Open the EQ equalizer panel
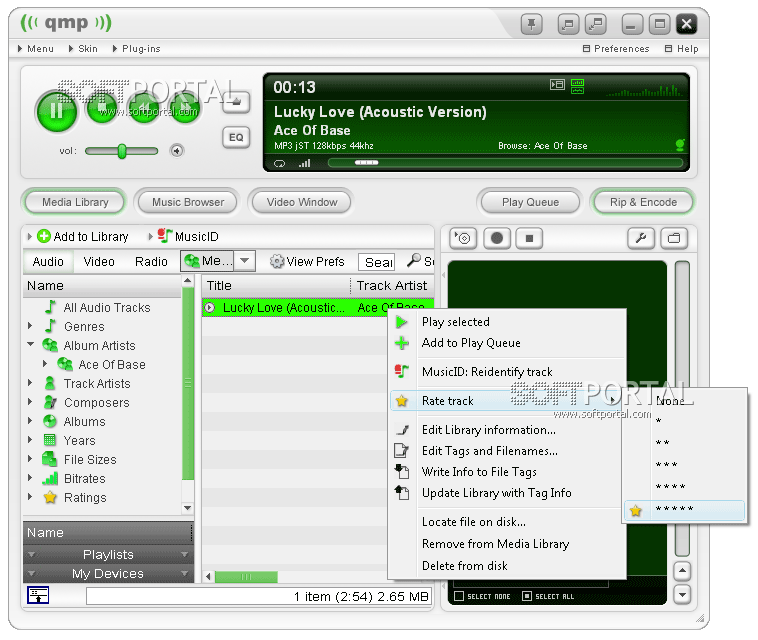Viewport: 758px width, 640px height. (x=236, y=137)
